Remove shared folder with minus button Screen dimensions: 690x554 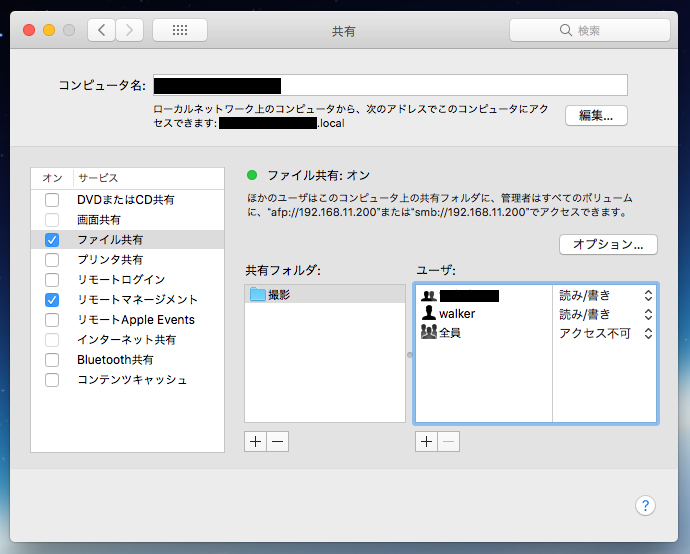pos(277,441)
